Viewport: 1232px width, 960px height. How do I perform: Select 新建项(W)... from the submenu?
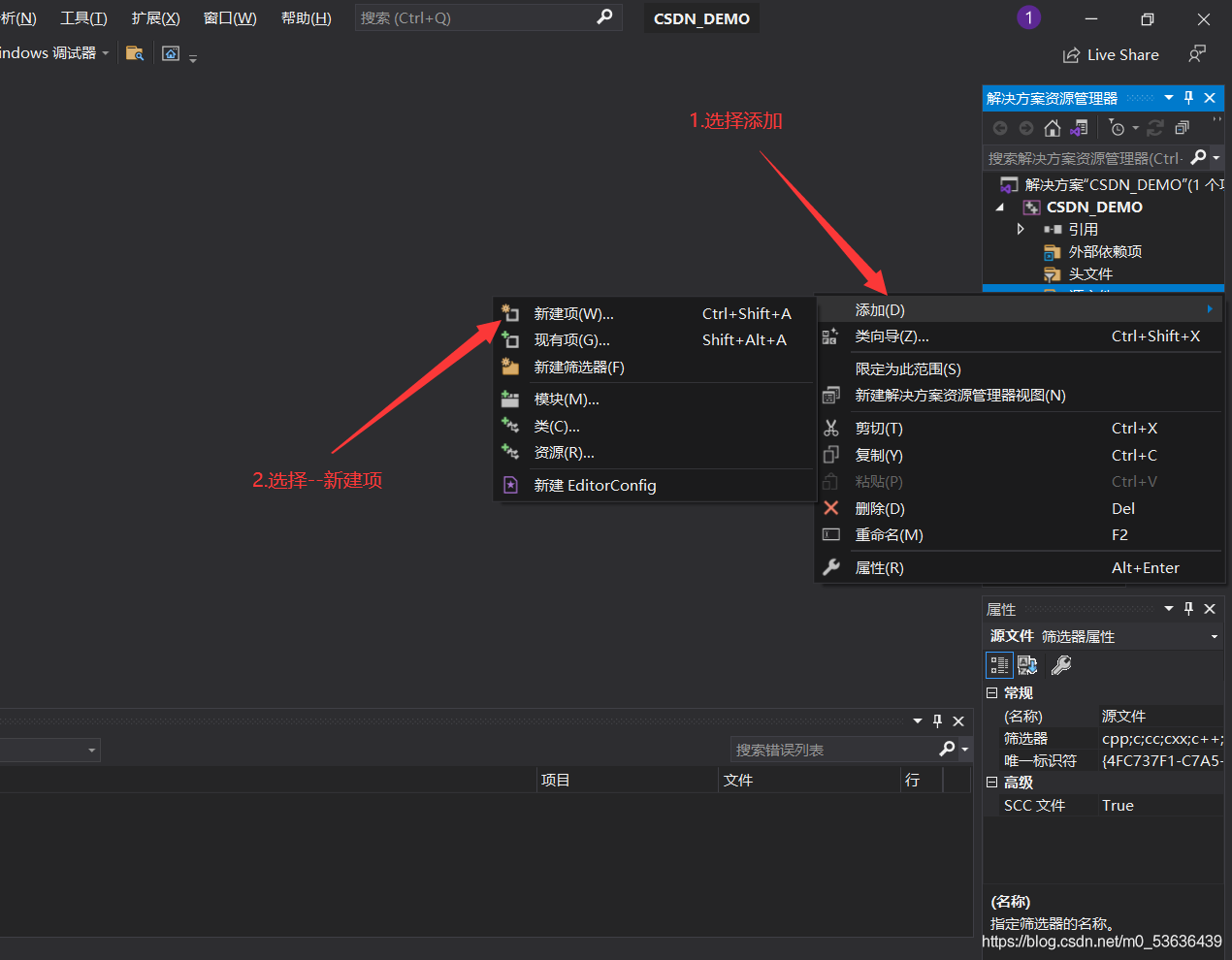pyautogui.click(x=573, y=314)
